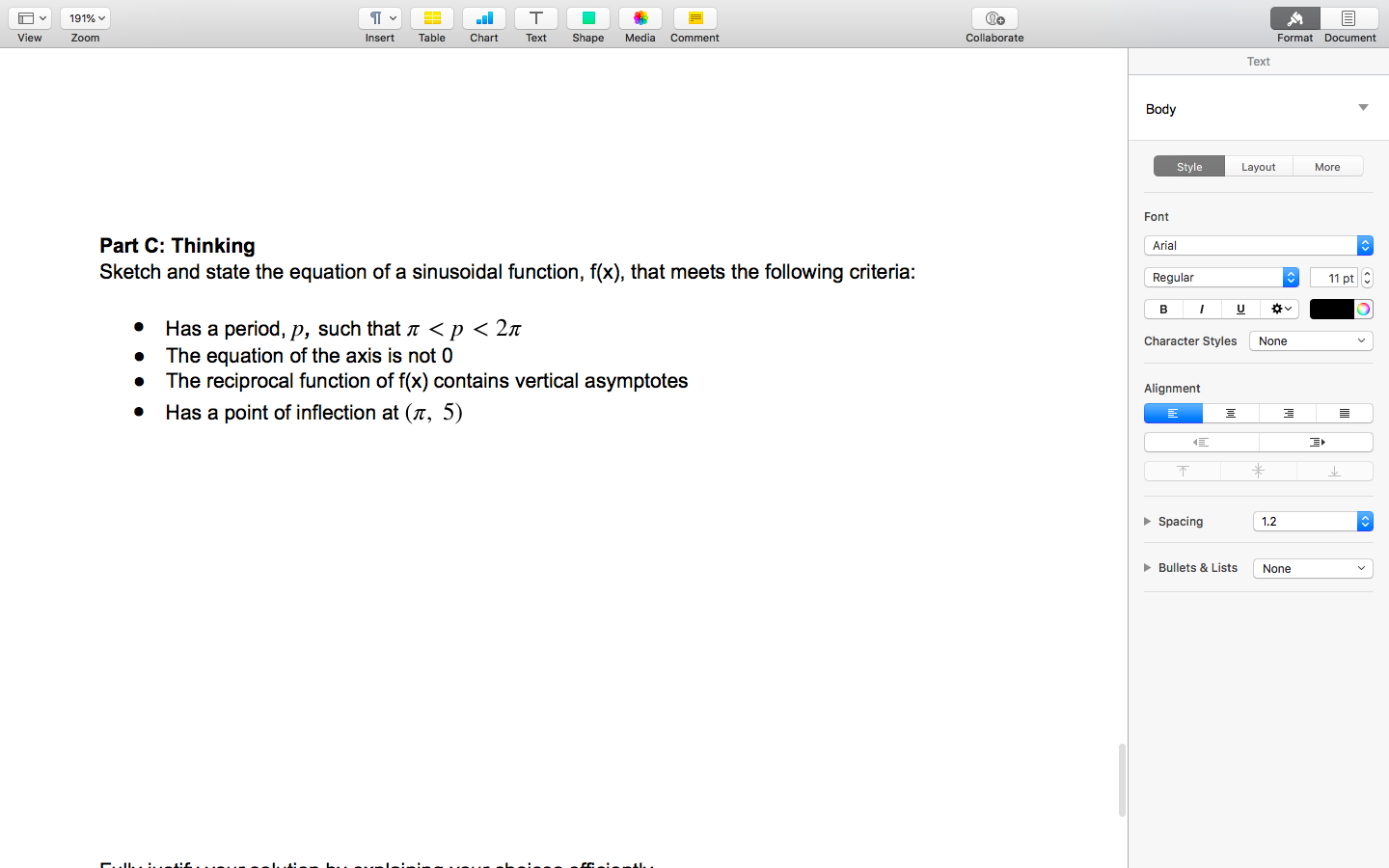Open the advanced text options gear menu

tap(1279, 309)
